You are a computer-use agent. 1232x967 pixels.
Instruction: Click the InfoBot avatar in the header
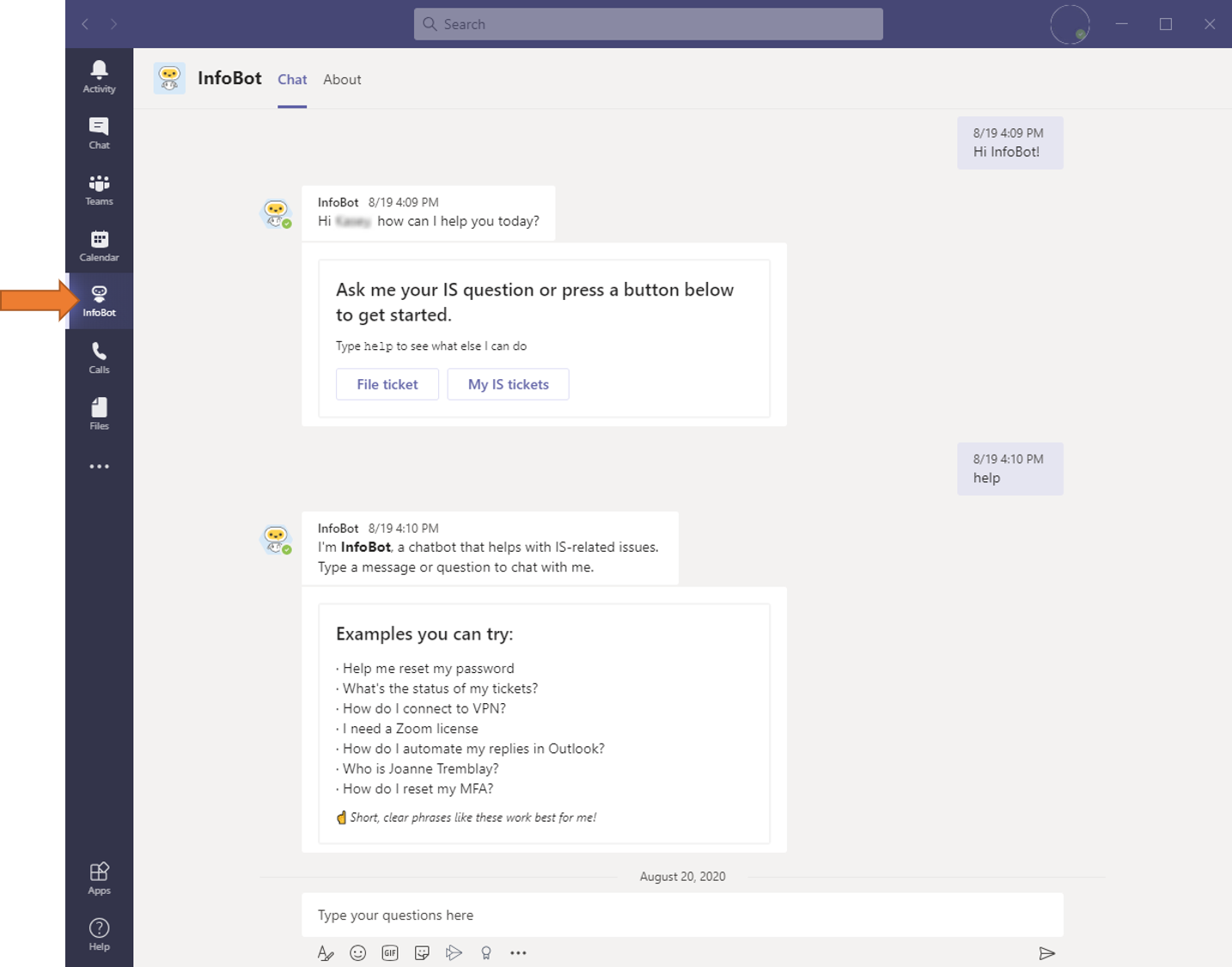(x=169, y=78)
